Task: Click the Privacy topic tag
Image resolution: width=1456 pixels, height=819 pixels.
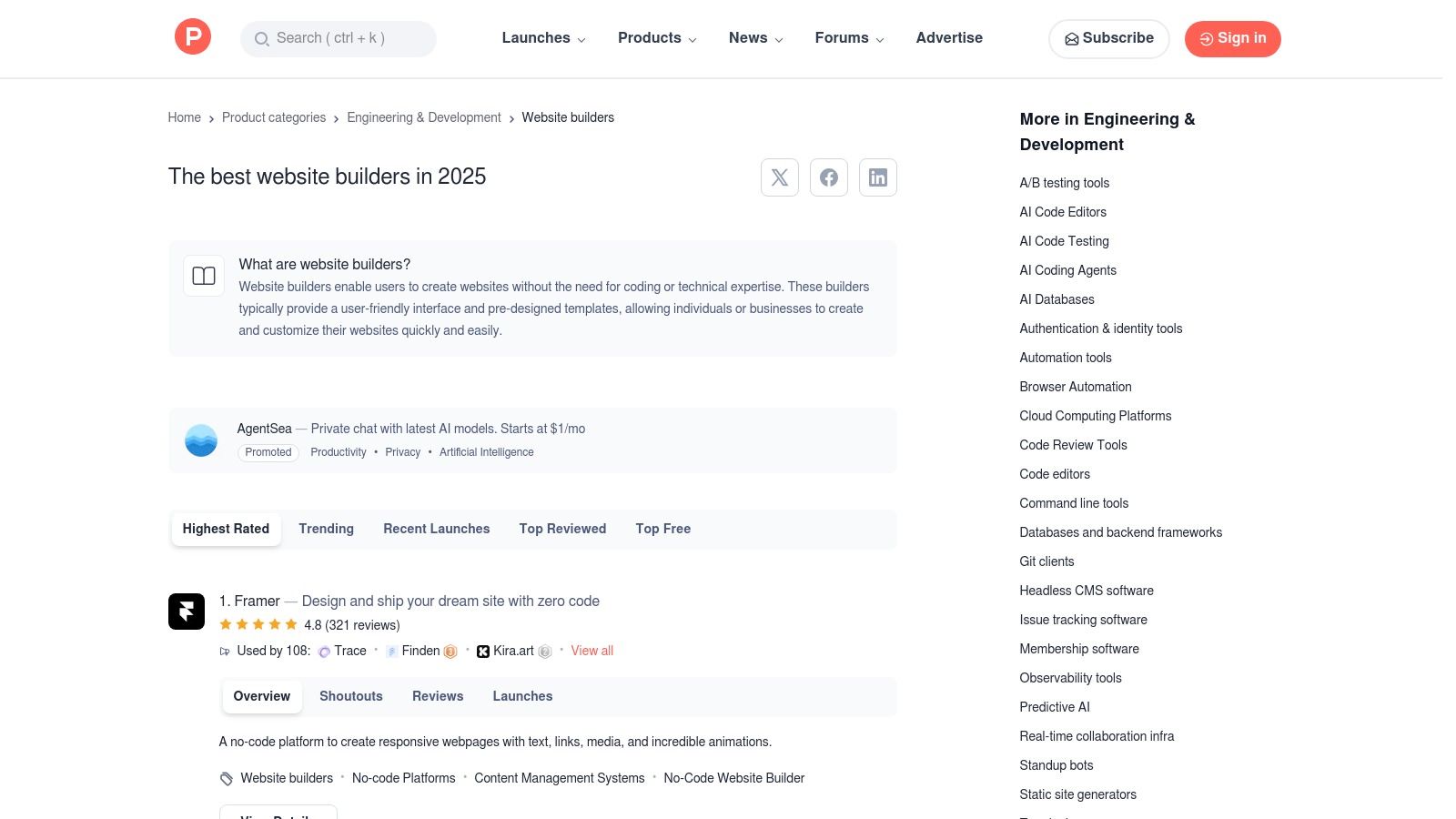Action: point(403,452)
